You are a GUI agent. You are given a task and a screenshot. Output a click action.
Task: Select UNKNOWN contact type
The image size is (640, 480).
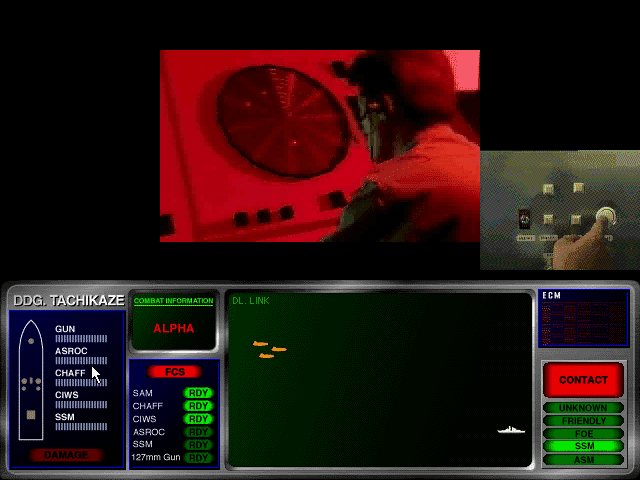tap(584, 408)
